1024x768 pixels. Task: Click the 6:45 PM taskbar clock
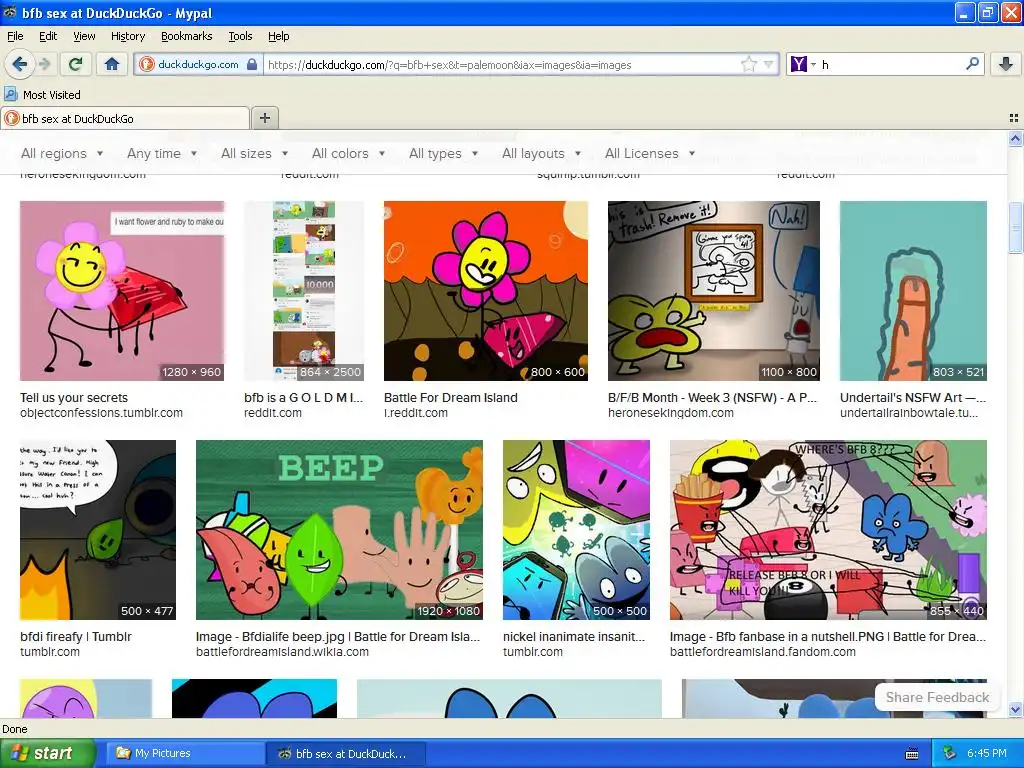click(987, 753)
